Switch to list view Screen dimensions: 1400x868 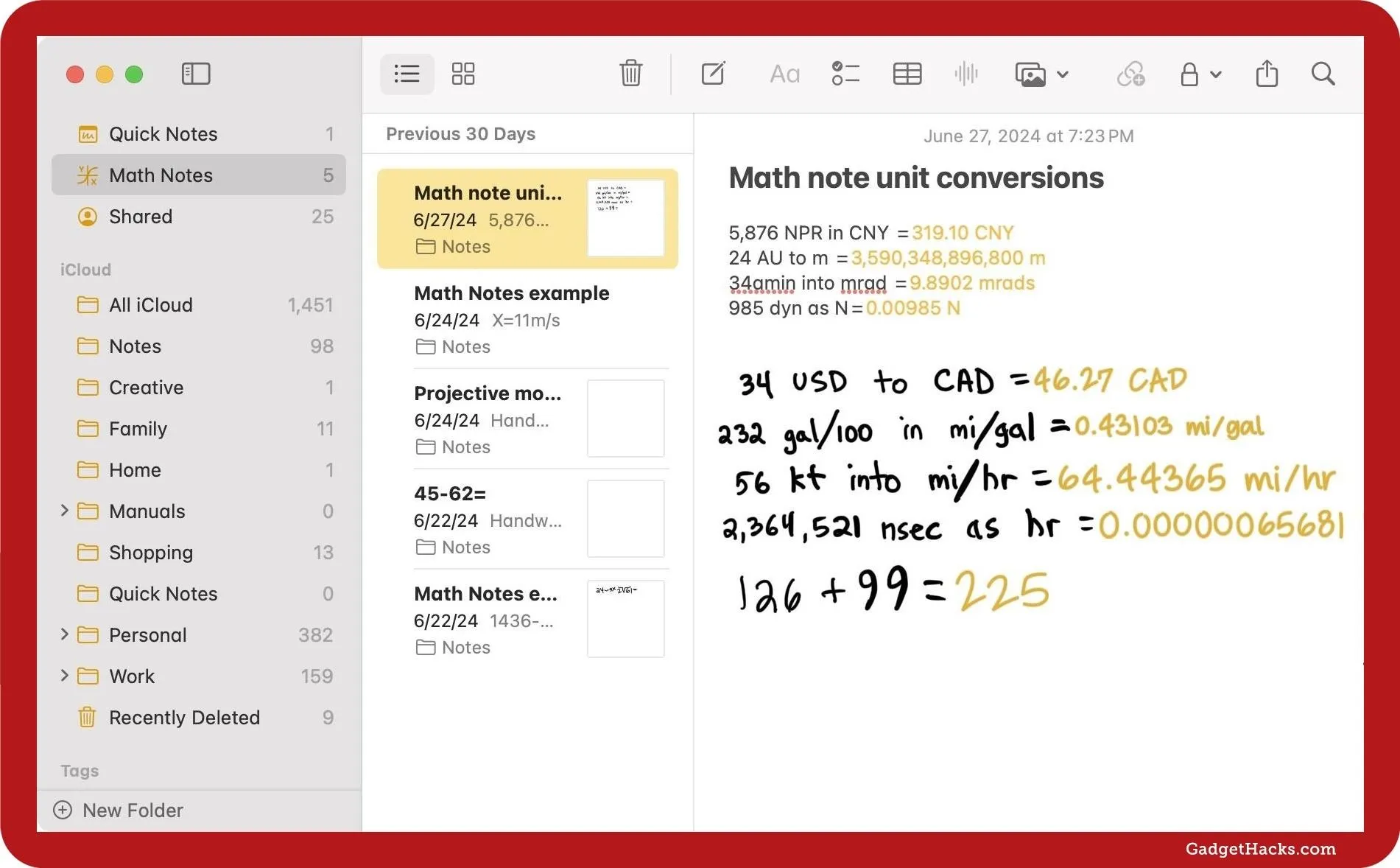(x=407, y=74)
